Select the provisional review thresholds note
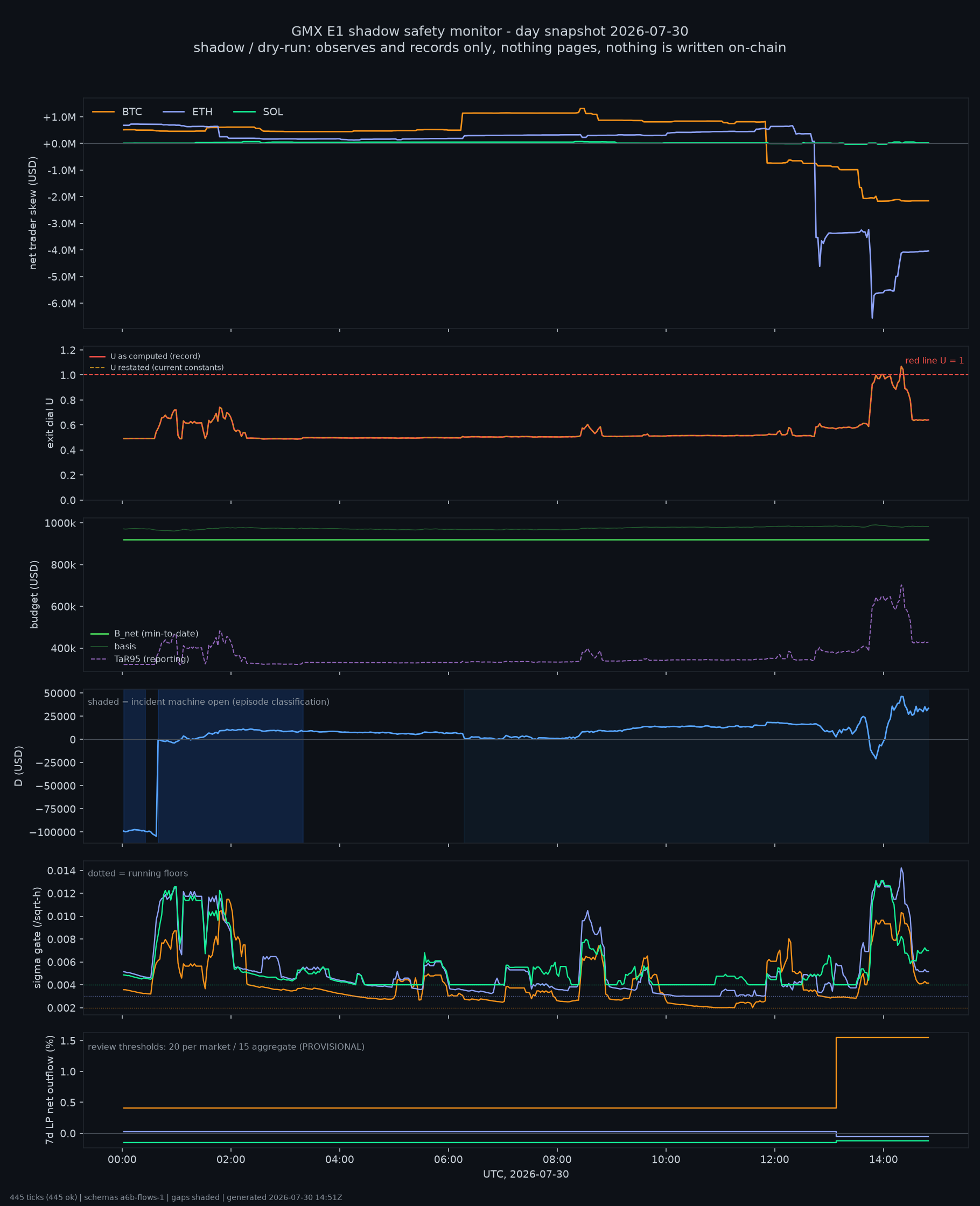Image resolution: width=980 pixels, height=1206 pixels. 226,1047
